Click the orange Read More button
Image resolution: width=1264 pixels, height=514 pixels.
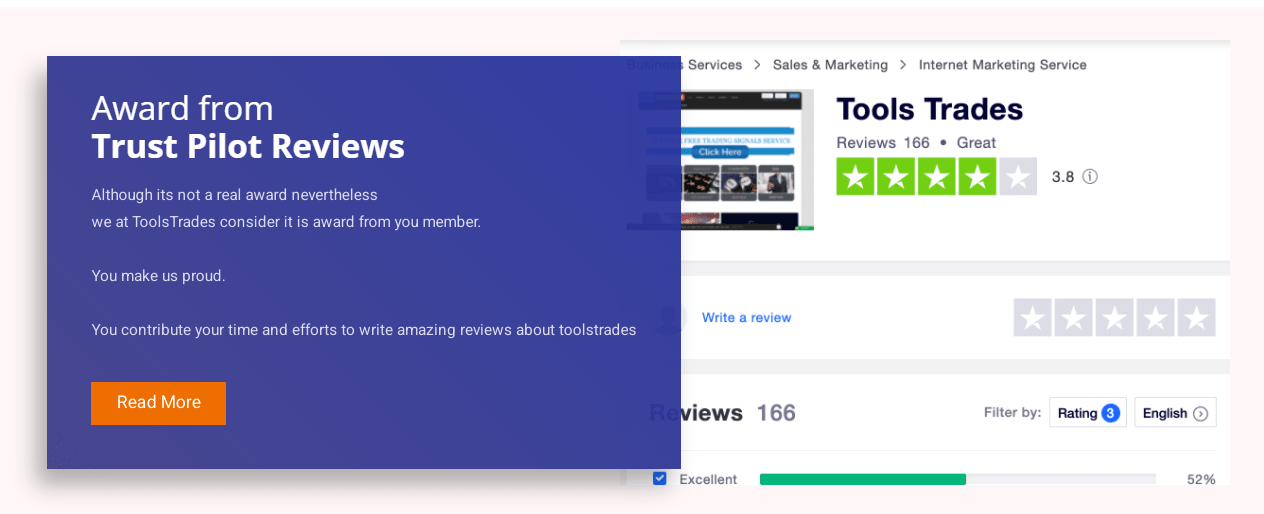pos(158,403)
